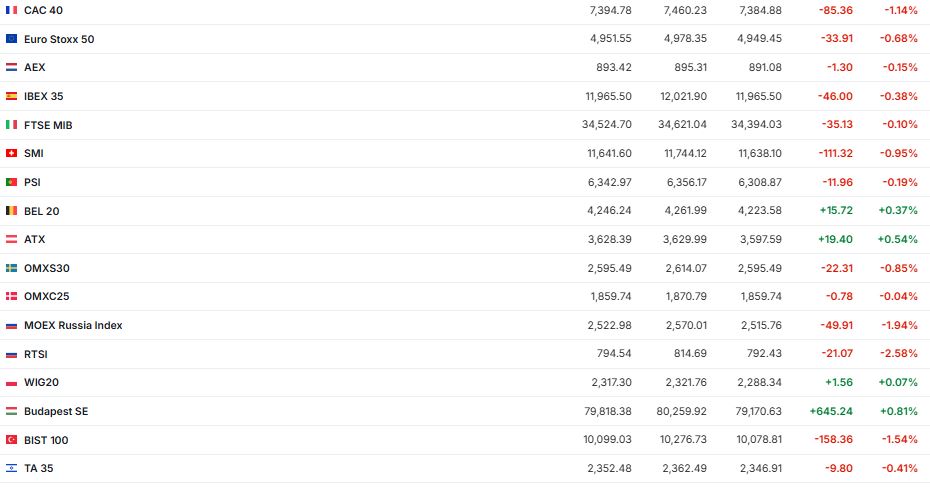This screenshot has width=930, height=487.
Task: Click the France flag icon beside CAC 40
Action: (11, 10)
